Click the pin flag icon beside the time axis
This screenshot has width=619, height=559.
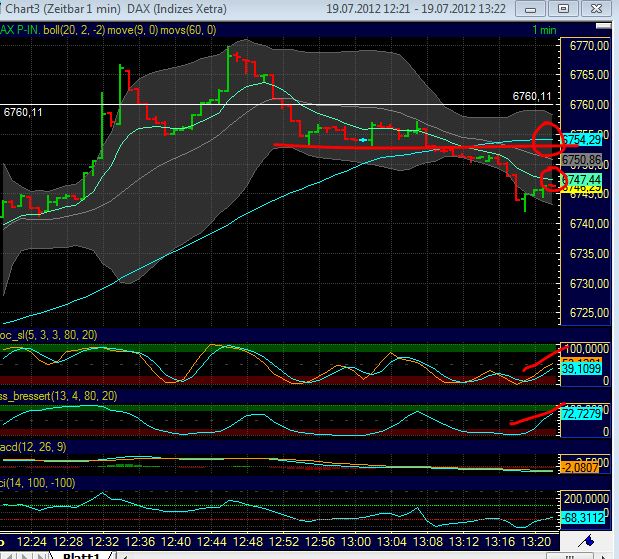pos(586,541)
